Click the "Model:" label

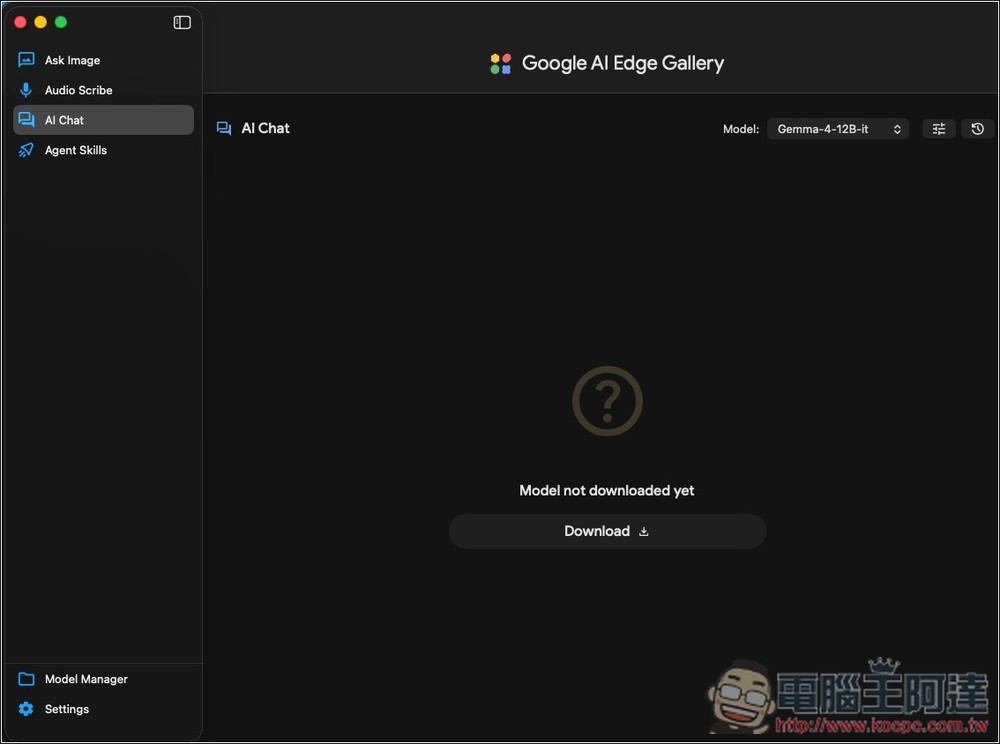[x=740, y=129]
